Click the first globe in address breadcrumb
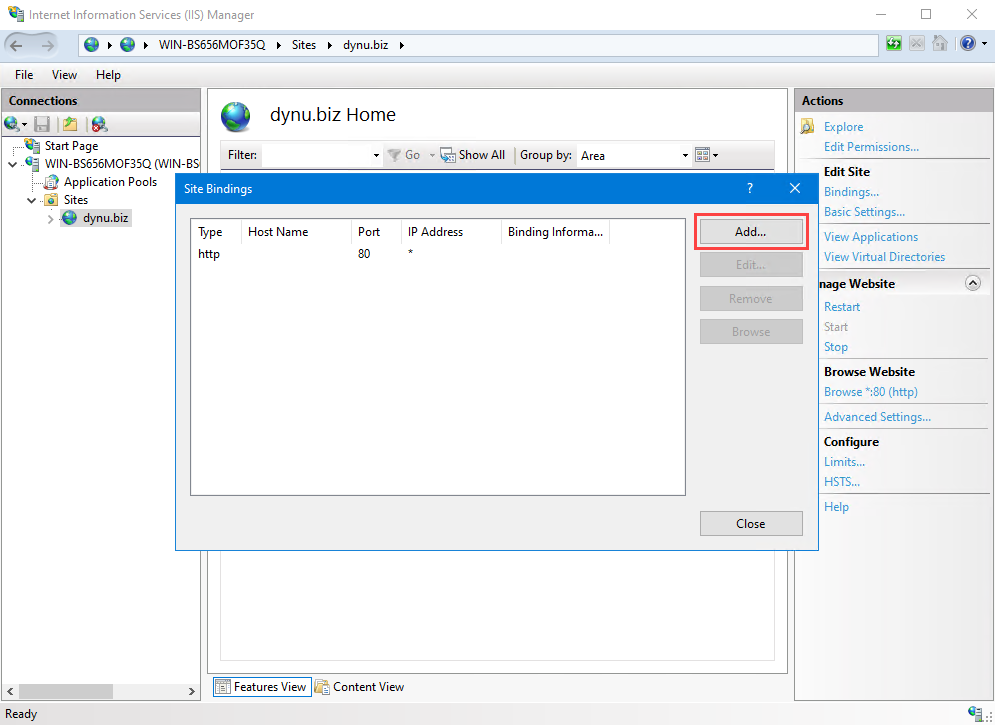Screen dimensions: 995x725 (92, 44)
